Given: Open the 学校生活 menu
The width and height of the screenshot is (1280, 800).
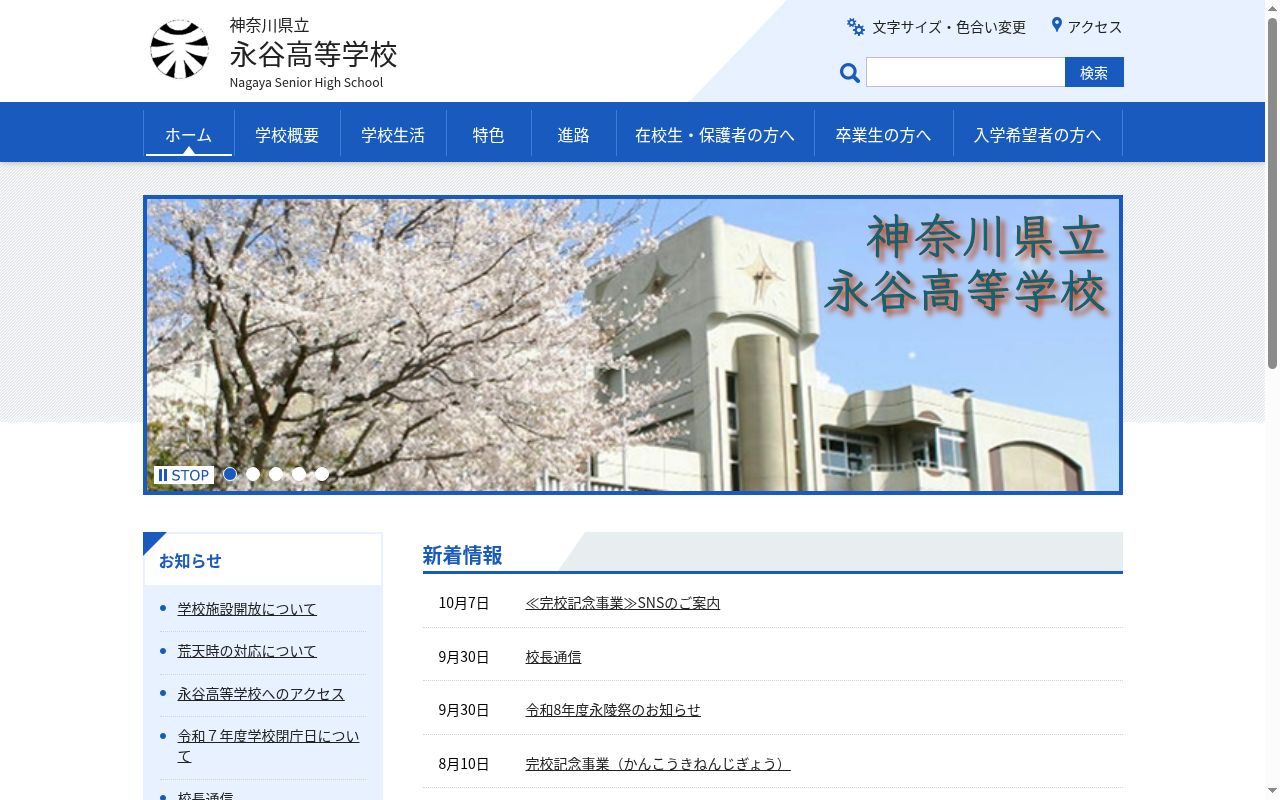Looking at the screenshot, I should [393, 134].
